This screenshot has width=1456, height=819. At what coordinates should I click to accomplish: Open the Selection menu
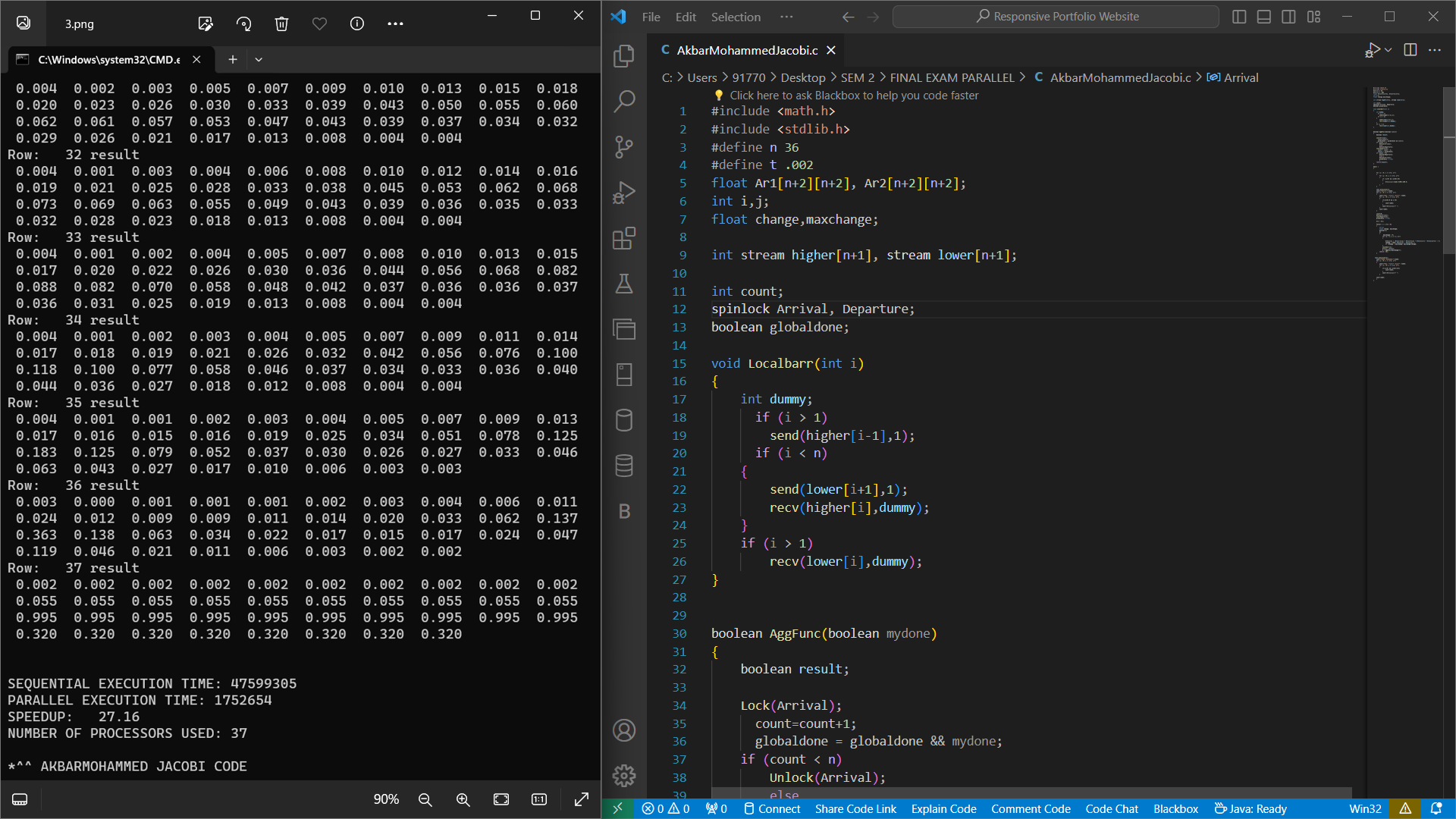point(736,17)
